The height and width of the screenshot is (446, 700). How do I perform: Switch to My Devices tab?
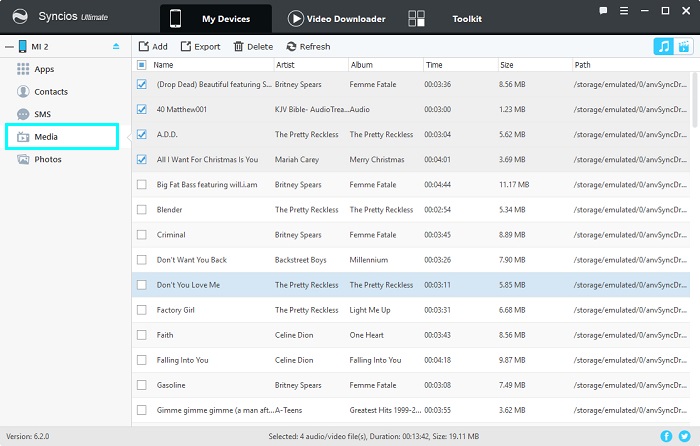point(216,19)
